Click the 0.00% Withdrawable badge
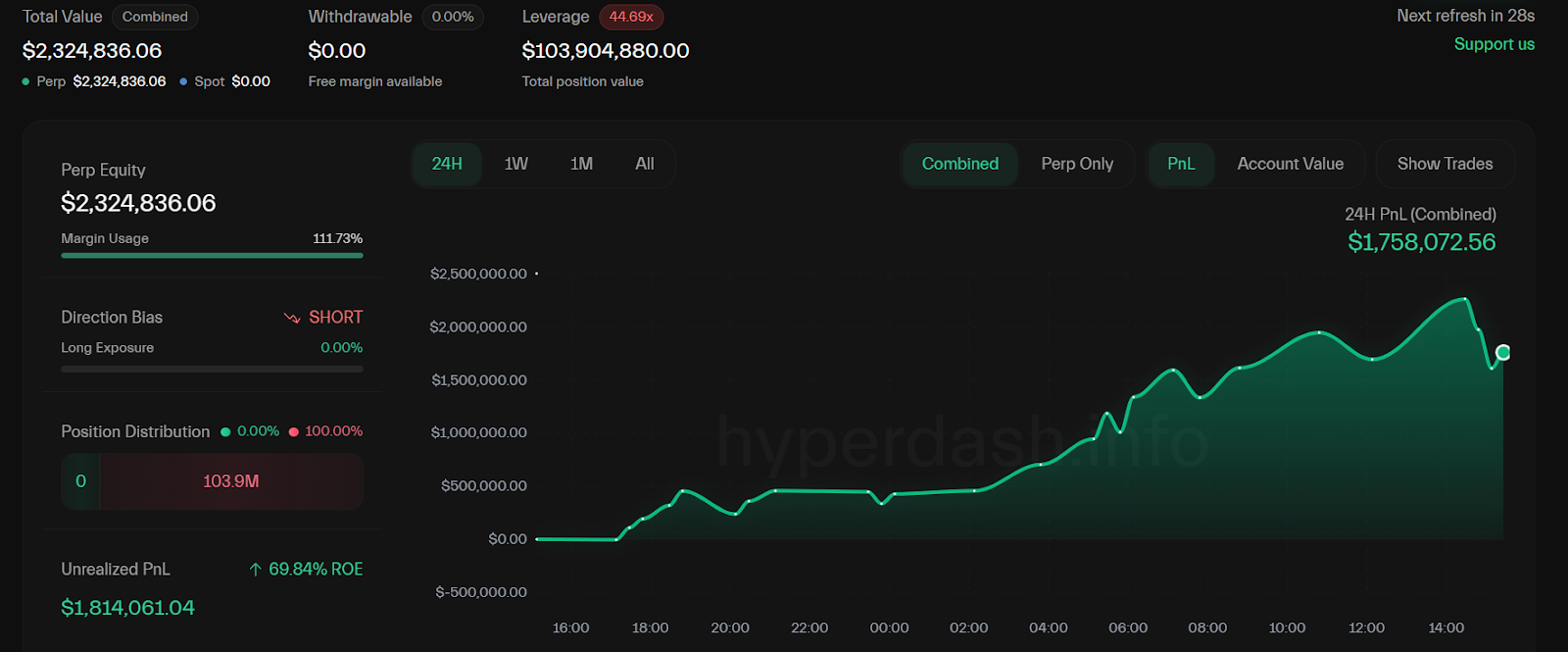1568x652 pixels. pyautogui.click(x=452, y=18)
